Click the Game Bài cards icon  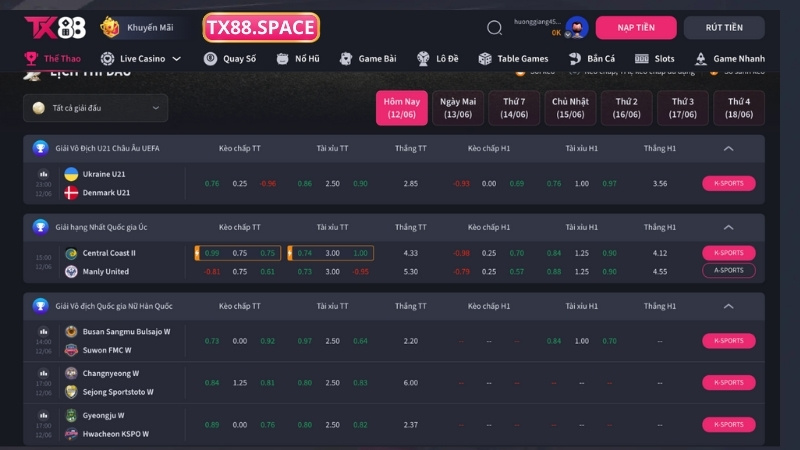346,59
